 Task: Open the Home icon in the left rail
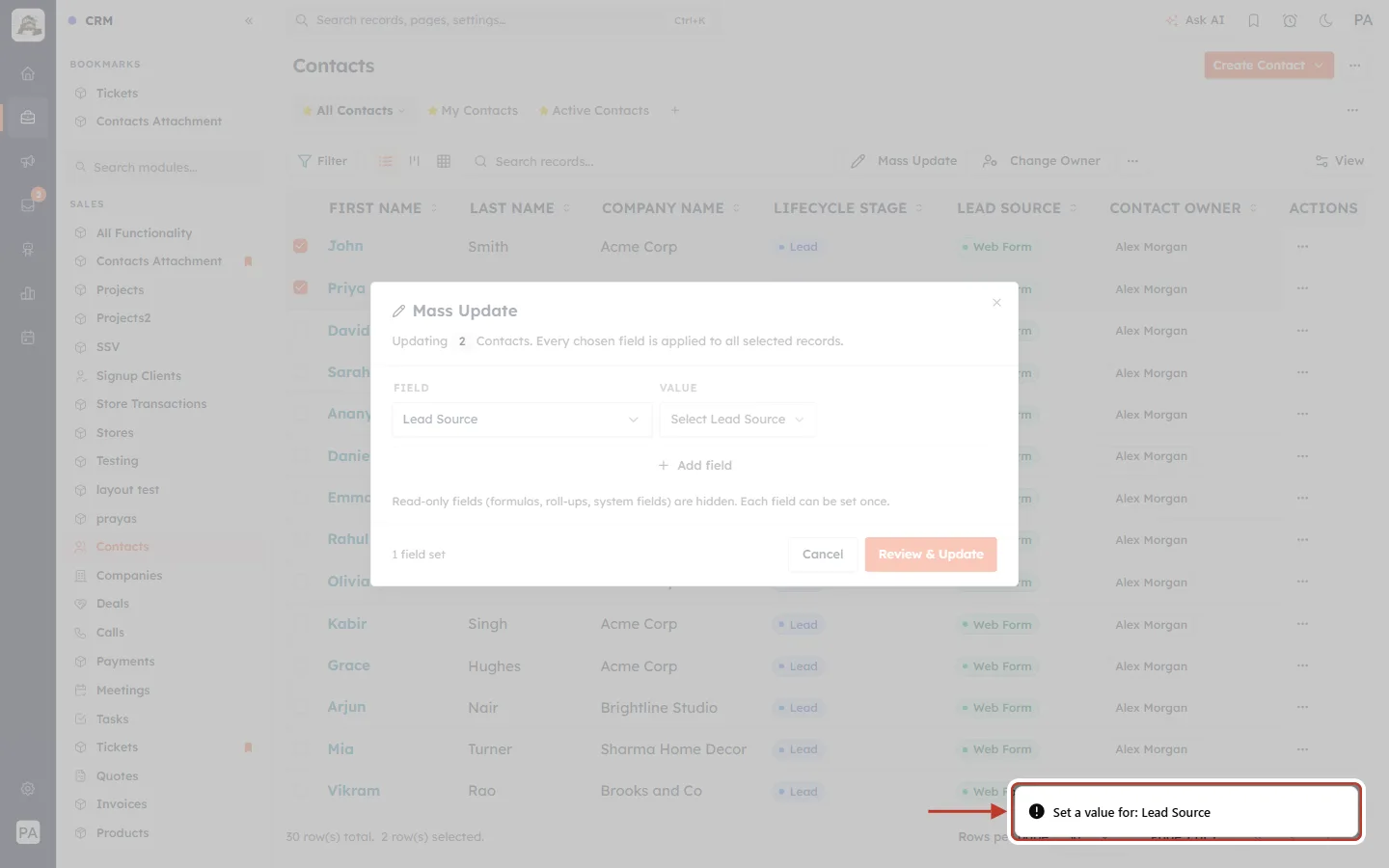pos(28,73)
